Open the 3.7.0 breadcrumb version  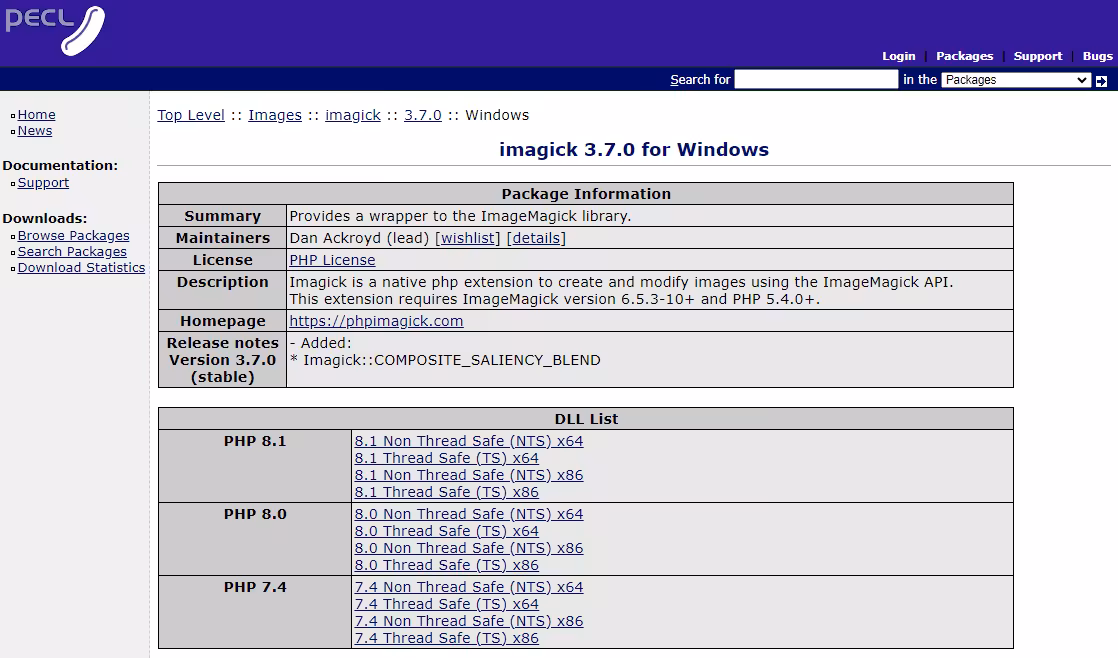coord(423,115)
